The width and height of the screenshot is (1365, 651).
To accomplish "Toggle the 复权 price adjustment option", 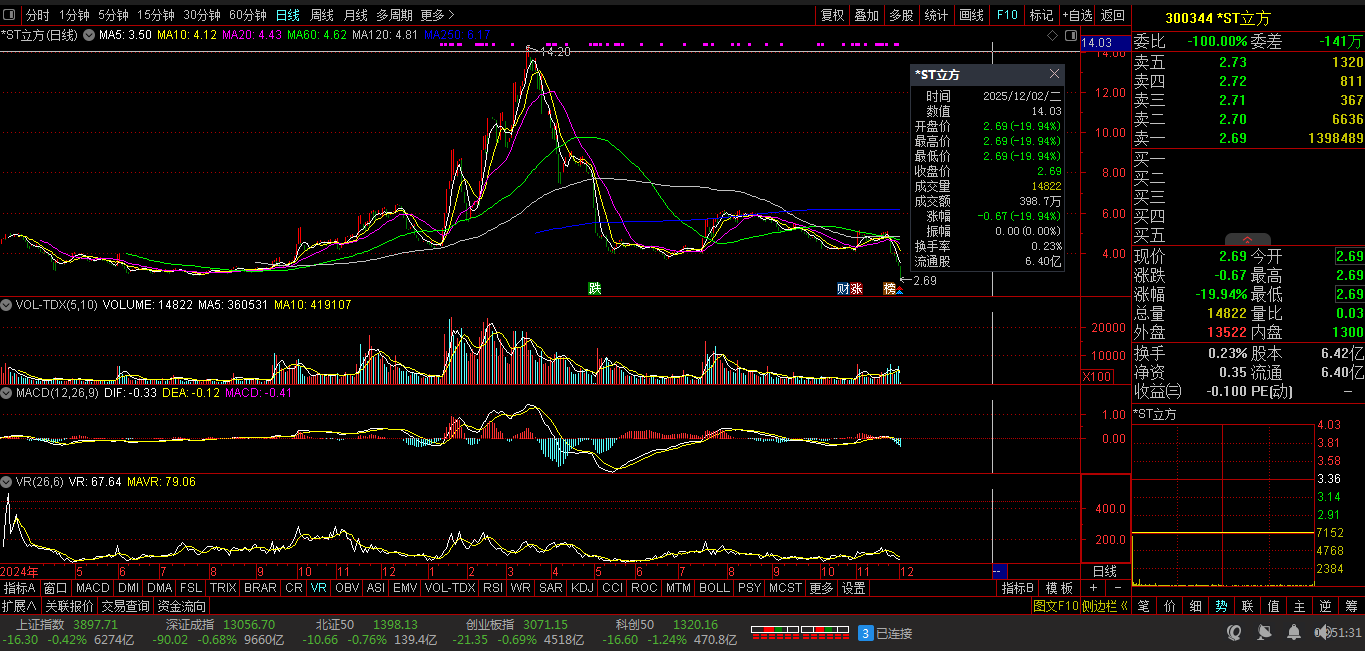I will [x=832, y=15].
